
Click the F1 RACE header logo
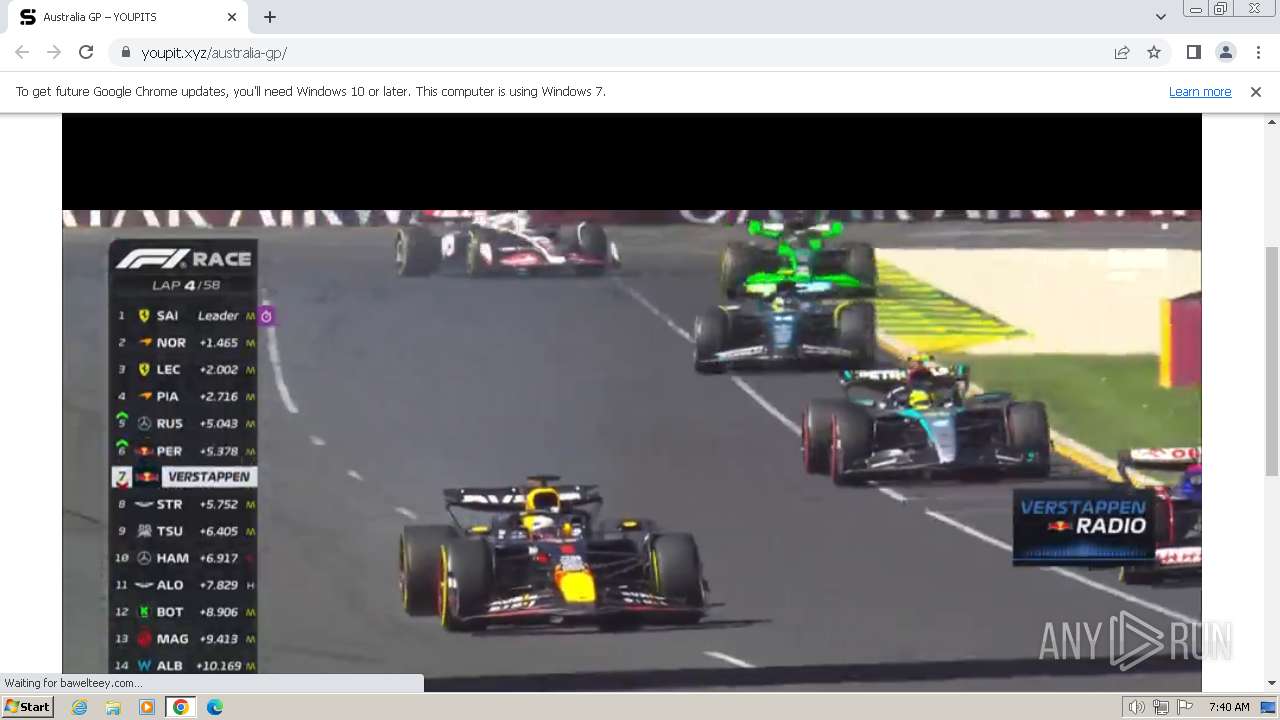183,259
